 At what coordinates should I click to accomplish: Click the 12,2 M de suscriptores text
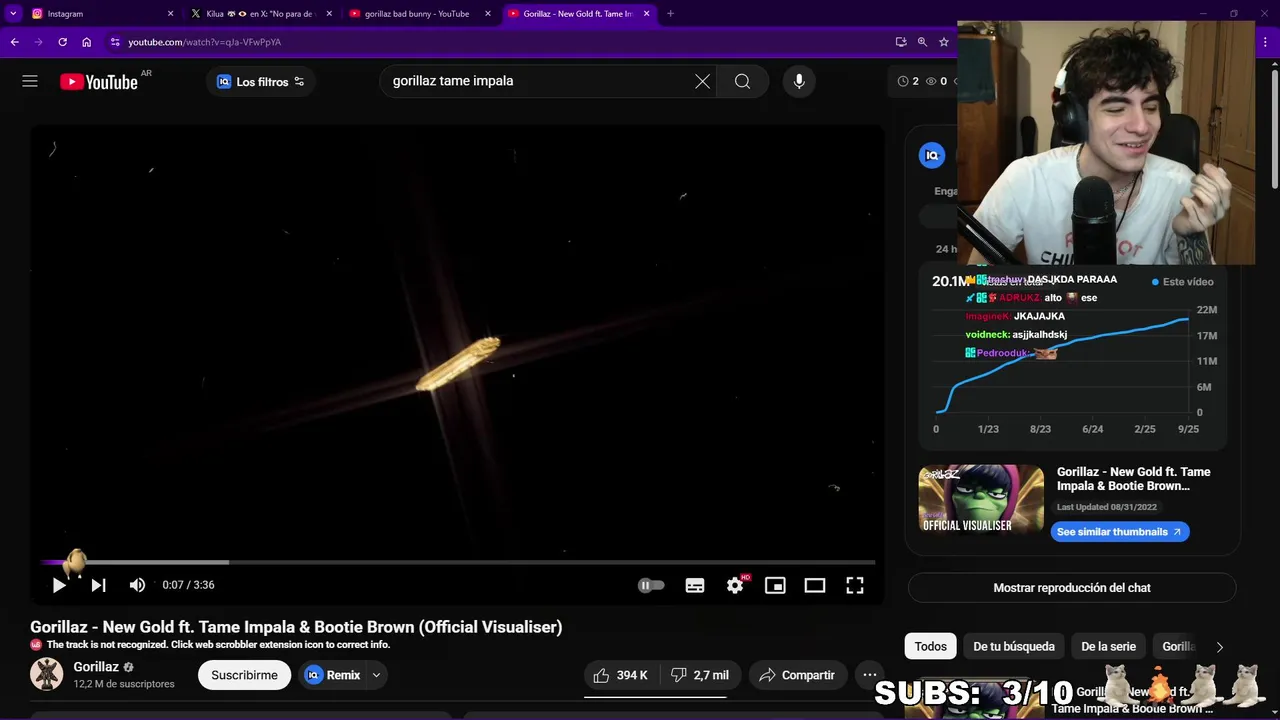124,684
